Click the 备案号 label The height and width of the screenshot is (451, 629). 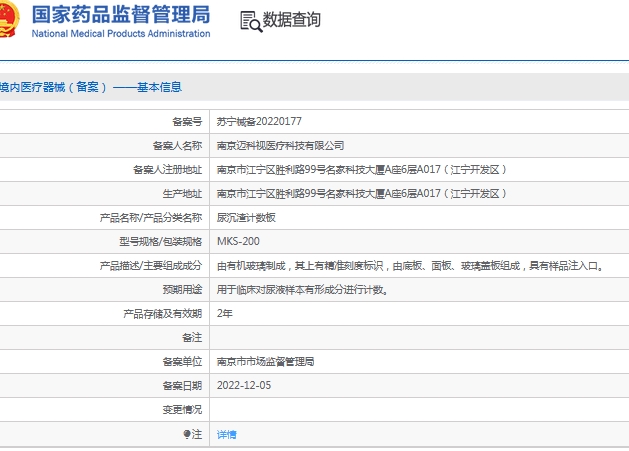(187, 121)
